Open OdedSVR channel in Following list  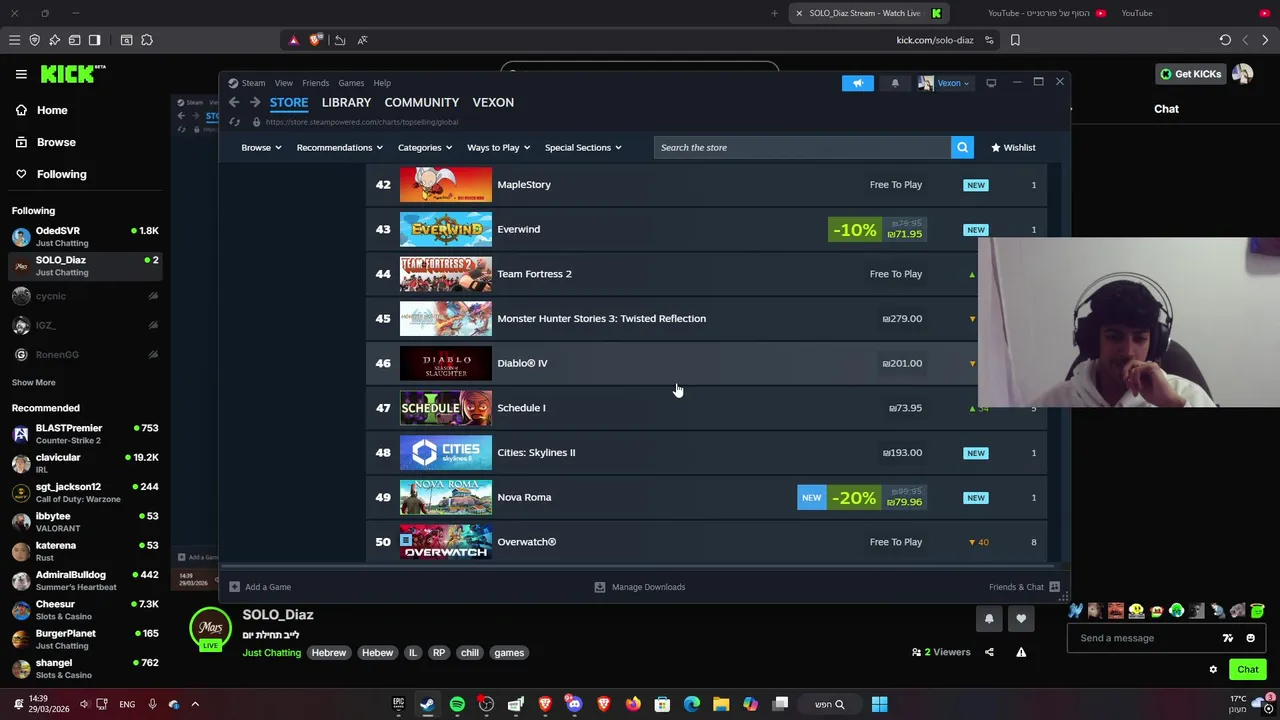(x=85, y=236)
